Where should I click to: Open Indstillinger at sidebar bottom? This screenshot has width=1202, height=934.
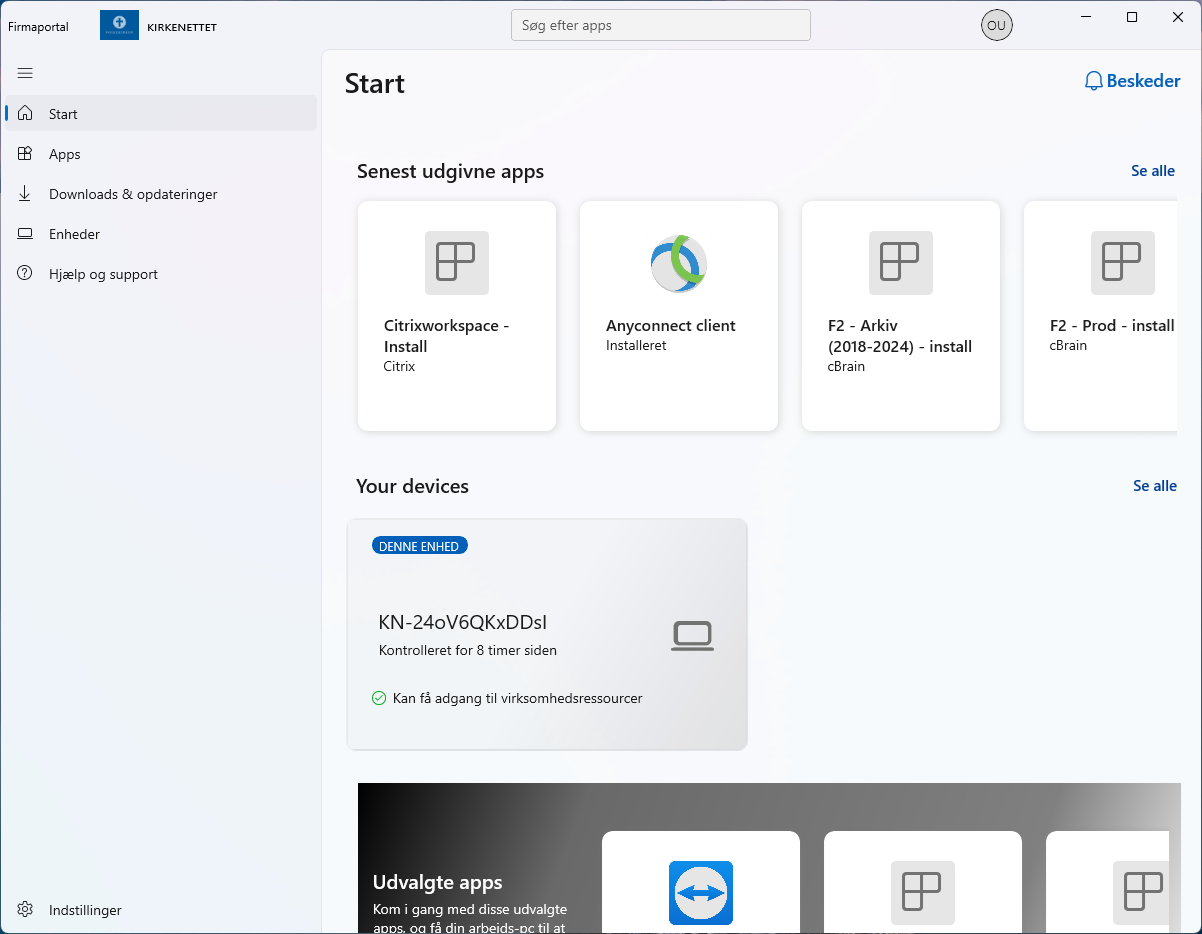point(161,910)
